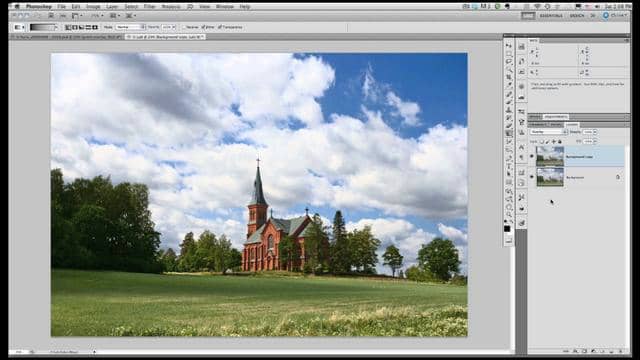
Task: Click the delete layer trash icon
Action: pyautogui.click(x=621, y=351)
